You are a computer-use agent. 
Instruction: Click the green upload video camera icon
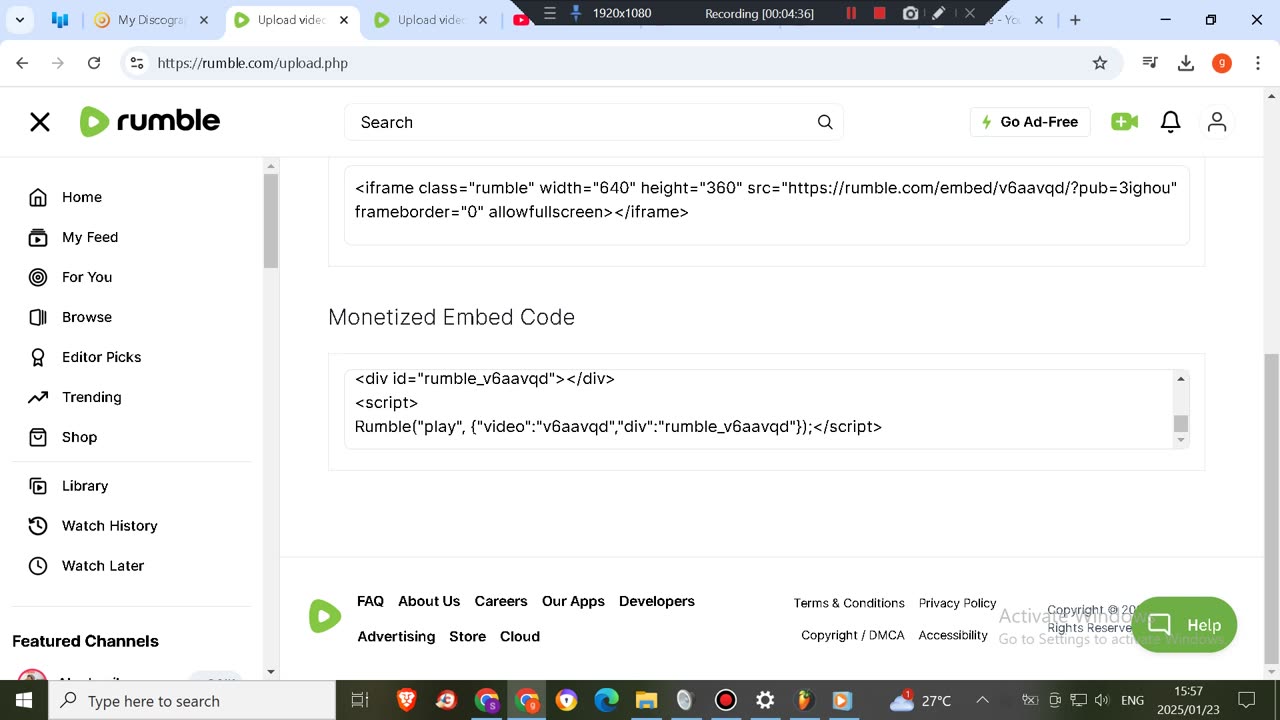click(x=1124, y=122)
